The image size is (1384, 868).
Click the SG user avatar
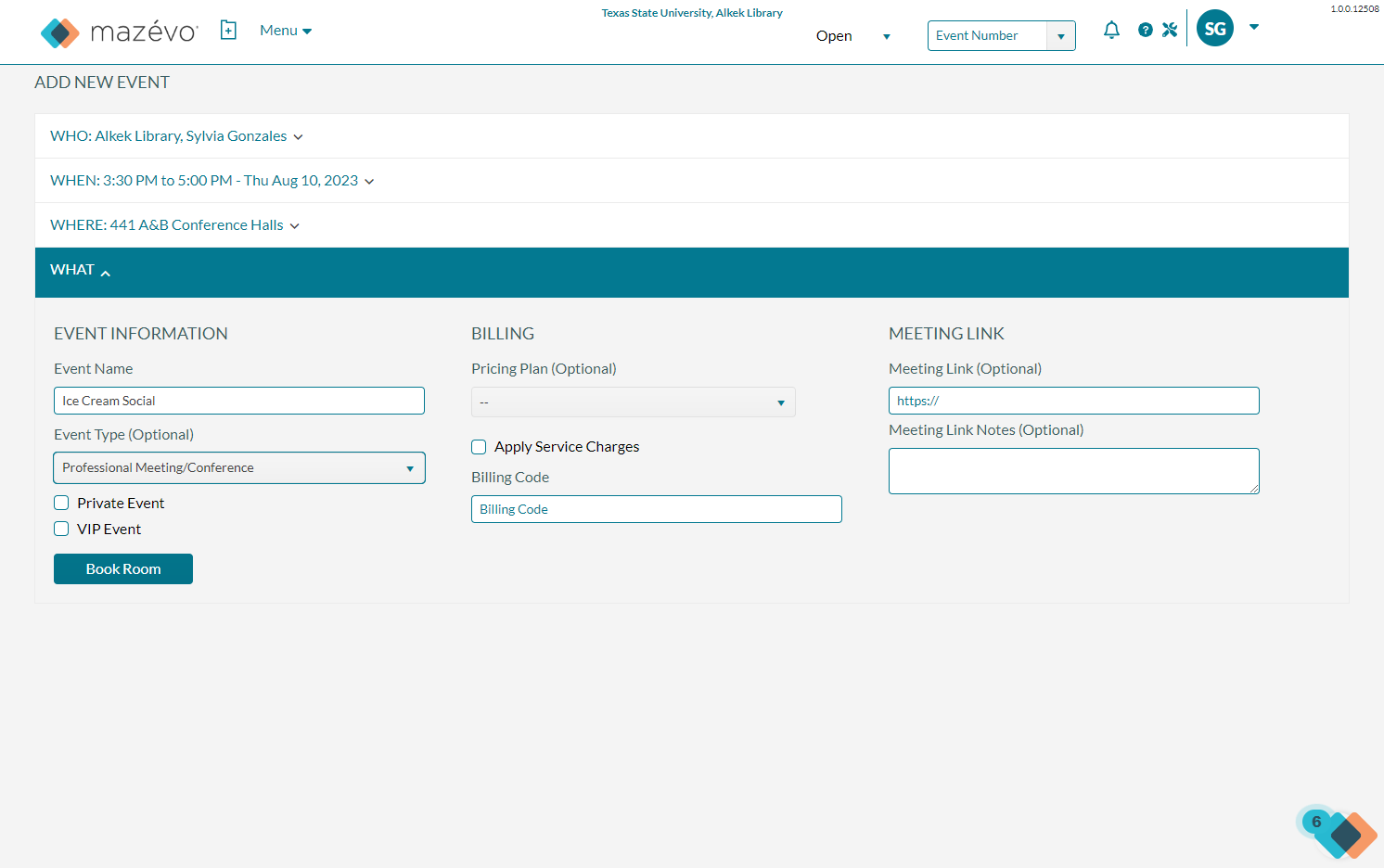pos(1215,29)
